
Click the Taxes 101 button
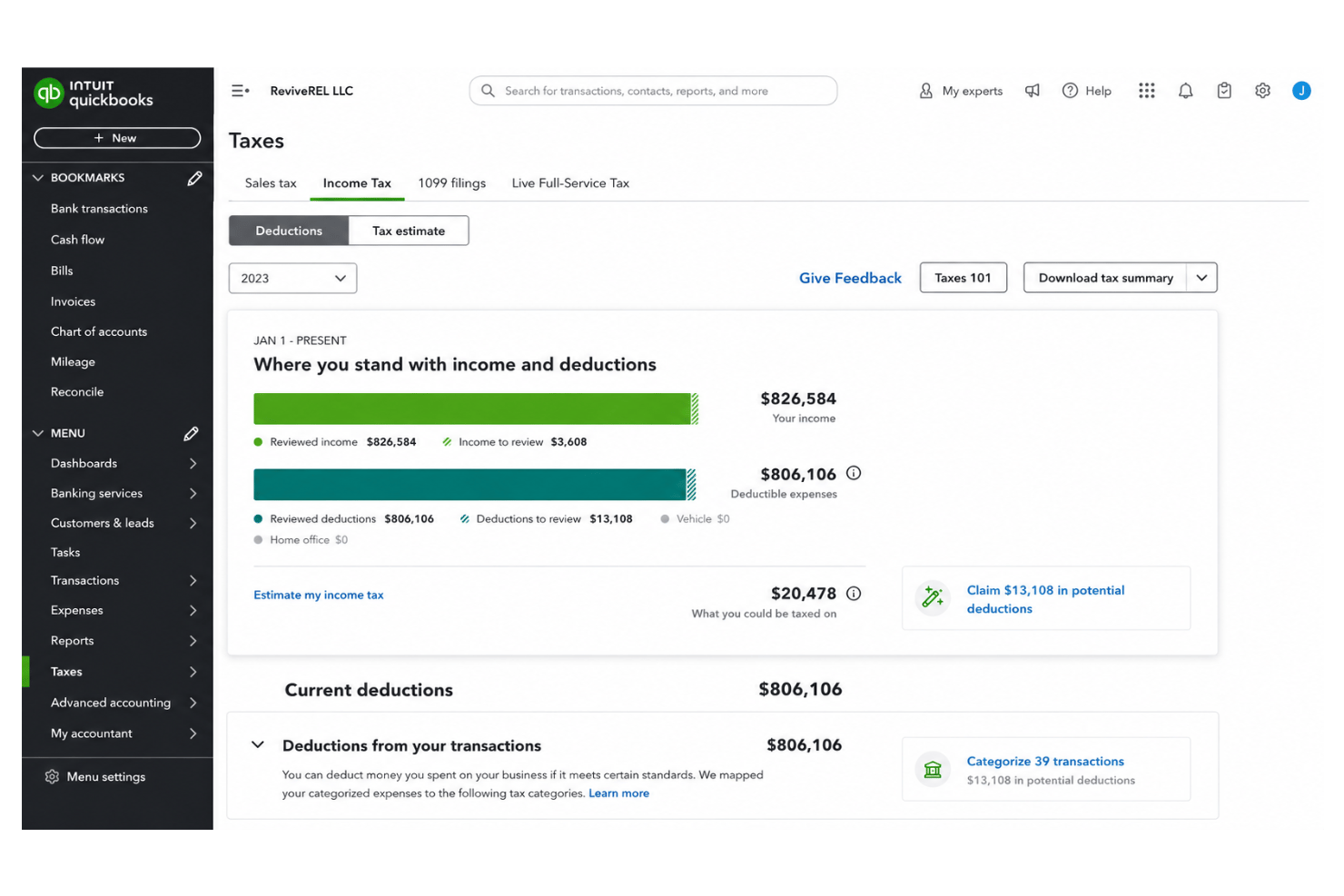pos(964,278)
